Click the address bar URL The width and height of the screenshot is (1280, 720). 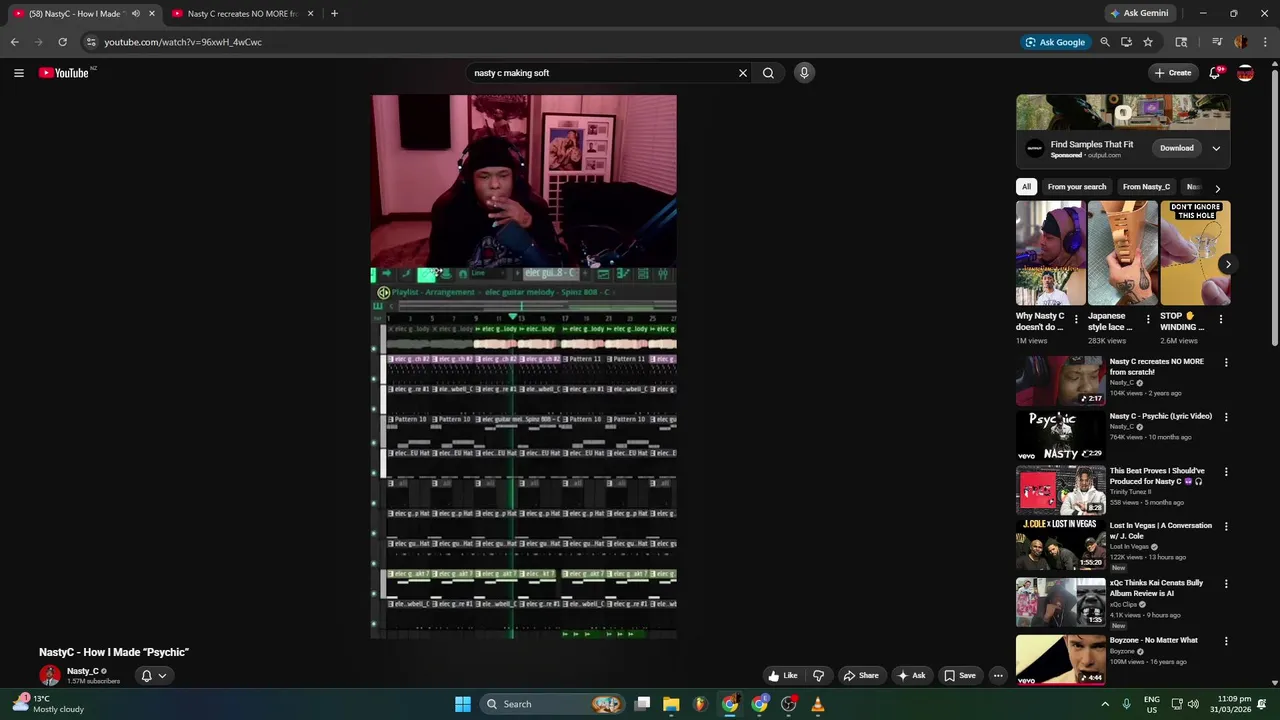(183, 42)
